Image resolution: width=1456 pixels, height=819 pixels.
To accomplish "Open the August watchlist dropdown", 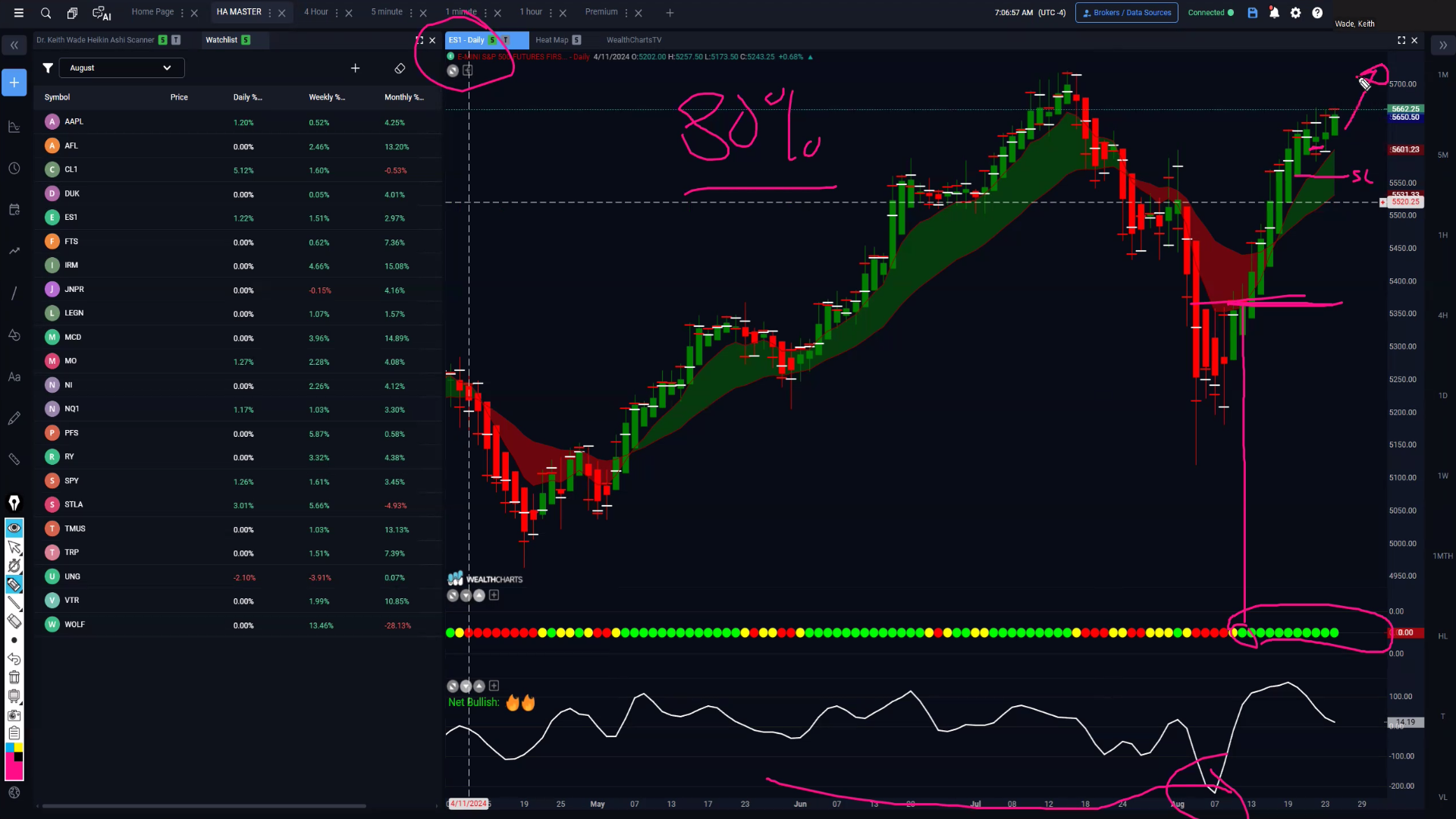I will [x=121, y=68].
